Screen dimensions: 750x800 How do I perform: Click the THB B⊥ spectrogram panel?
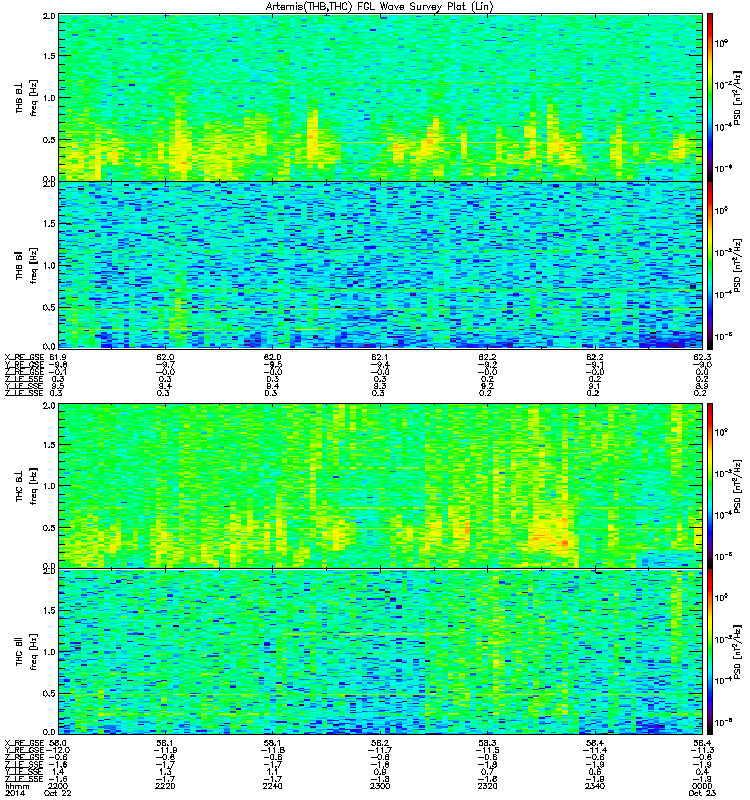[x=380, y=97]
